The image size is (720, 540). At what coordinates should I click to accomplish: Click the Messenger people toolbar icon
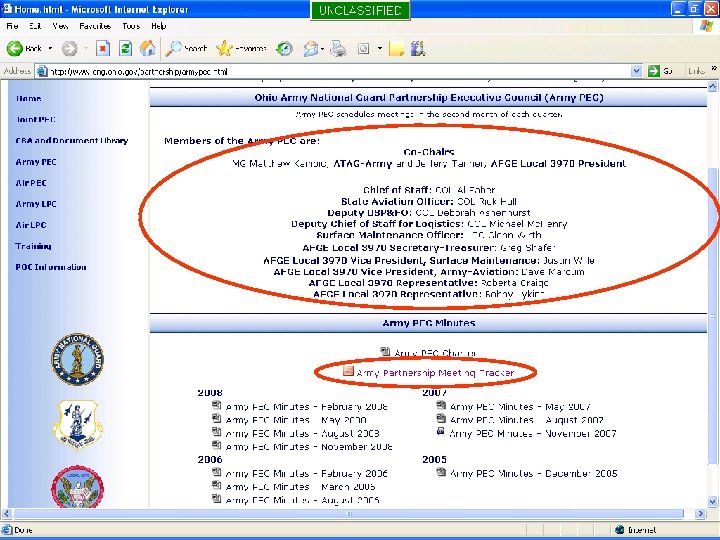(x=418, y=48)
